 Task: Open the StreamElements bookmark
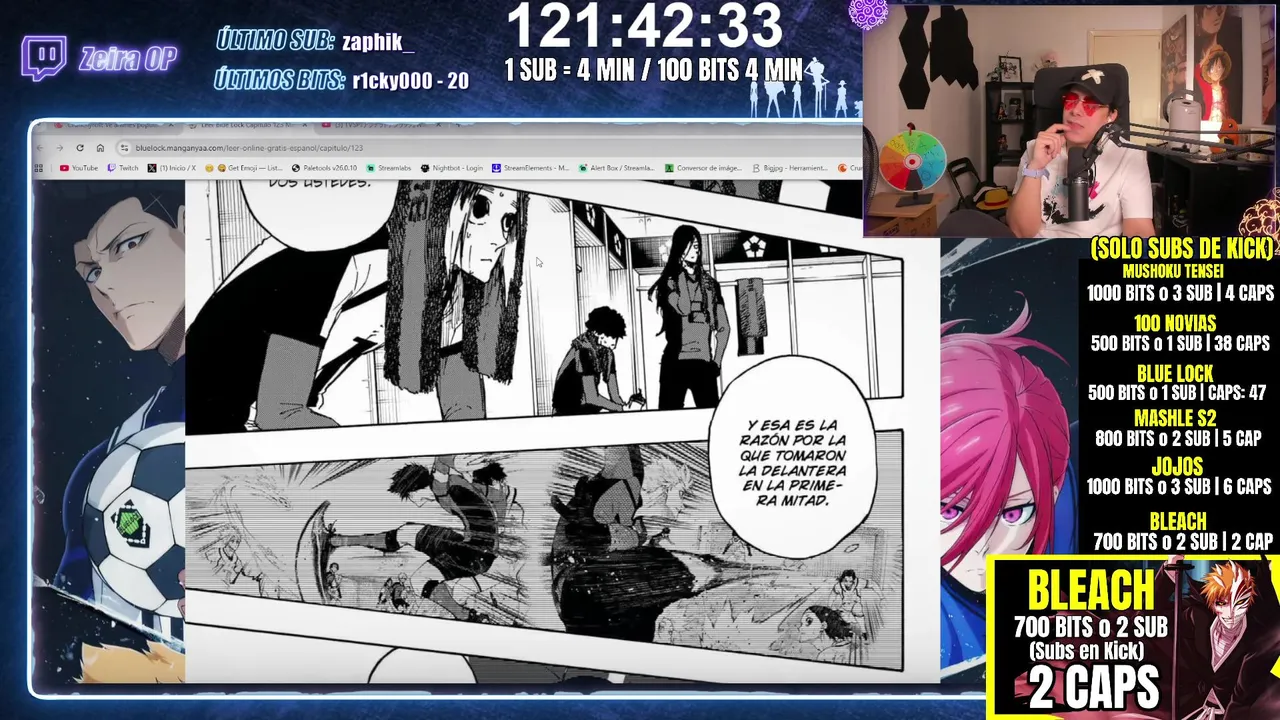(x=531, y=168)
